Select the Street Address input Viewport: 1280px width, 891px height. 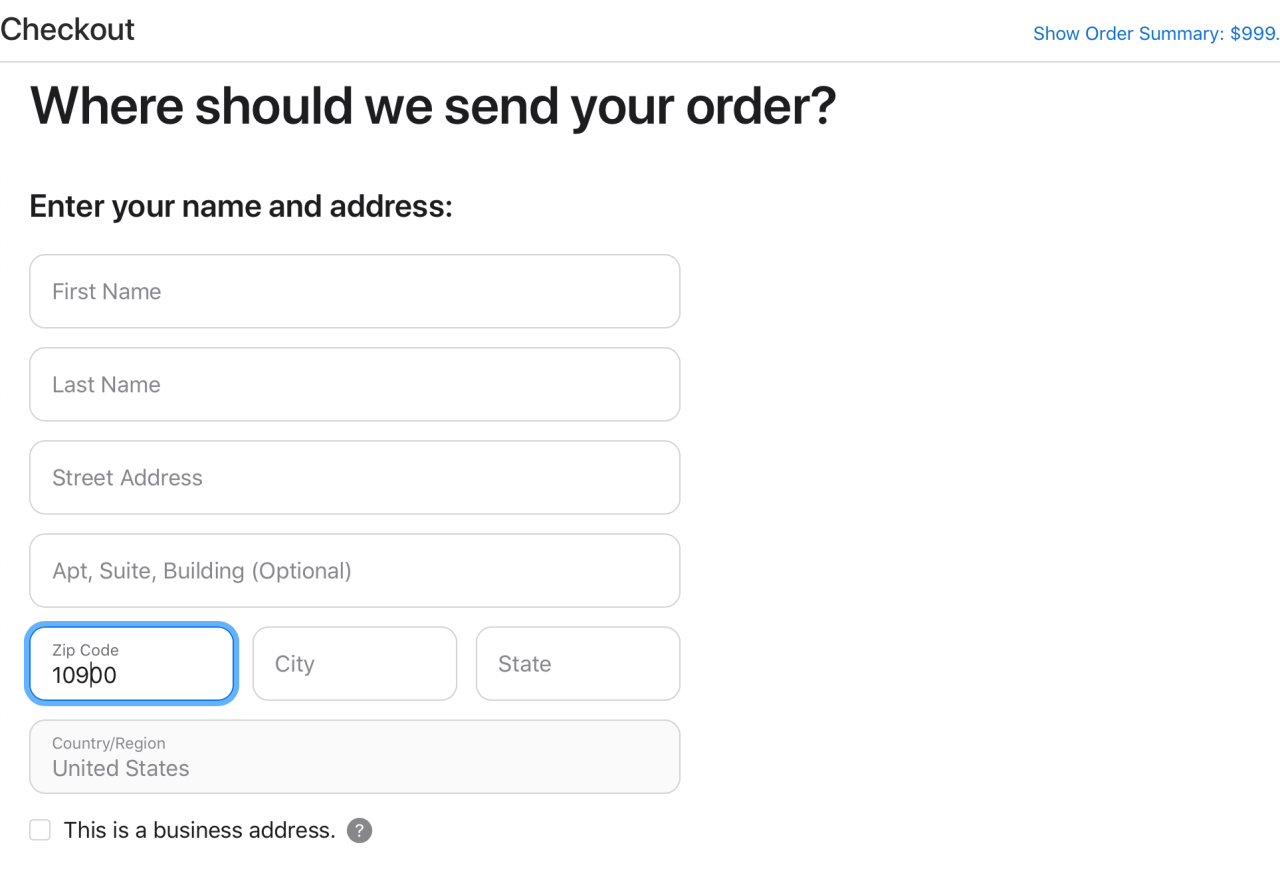355,477
